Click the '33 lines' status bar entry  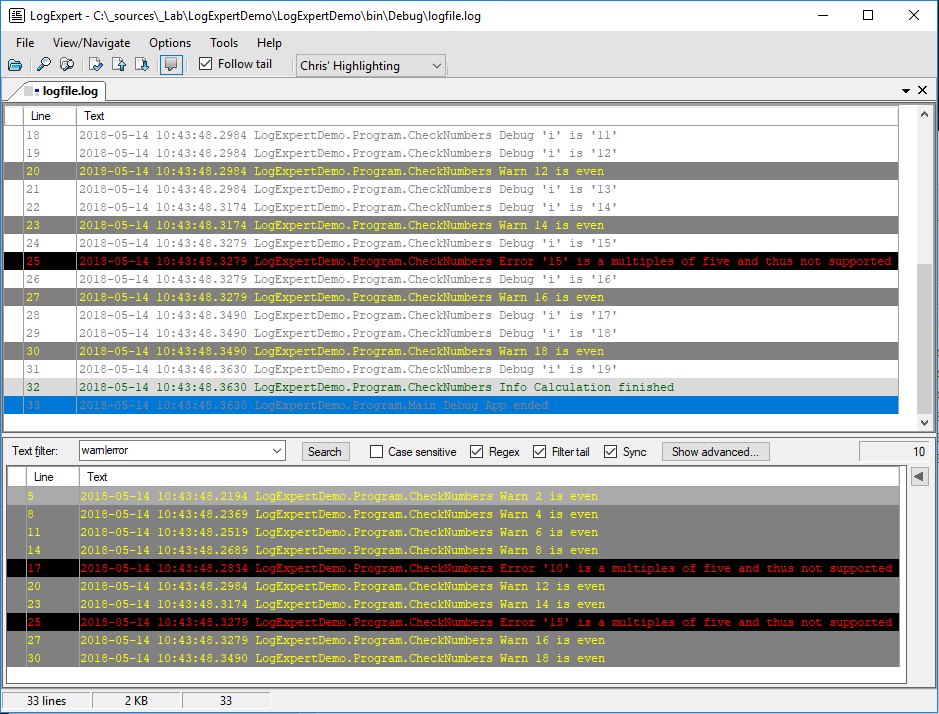click(46, 700)
